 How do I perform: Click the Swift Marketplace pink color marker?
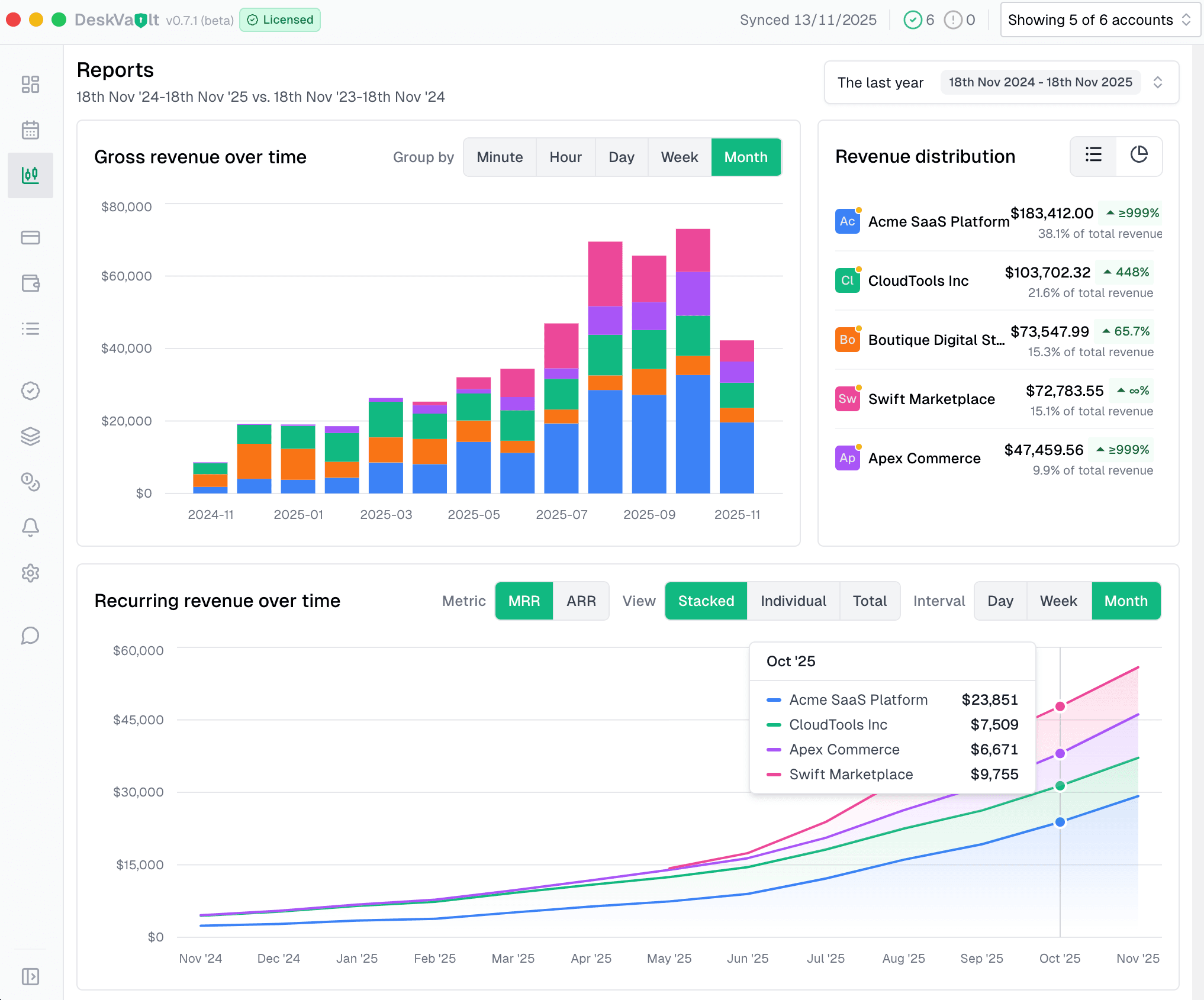point(774,774)
